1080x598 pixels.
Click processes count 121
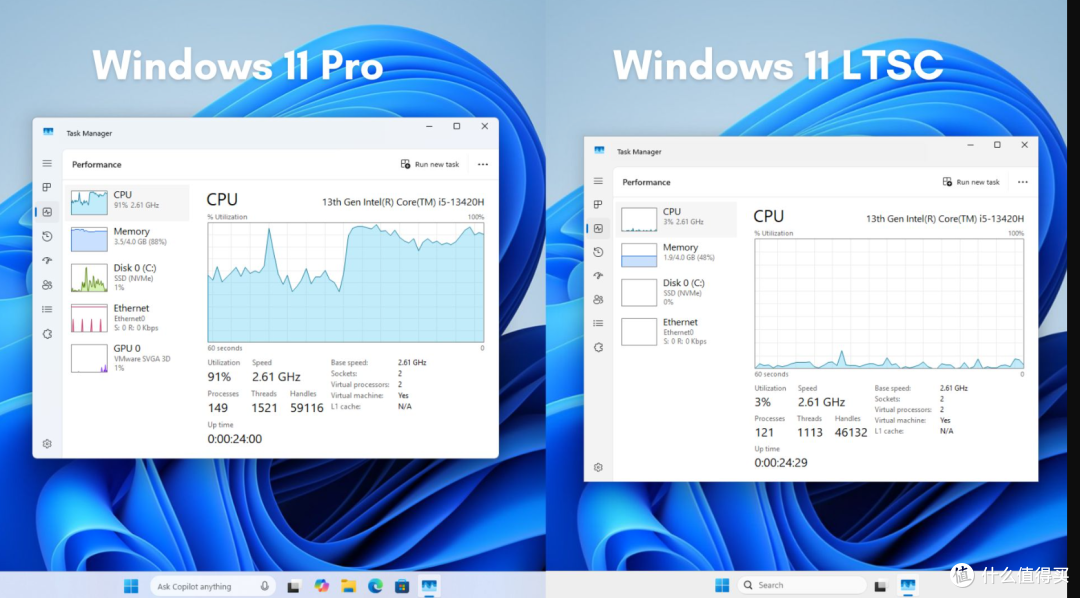point(764,433)
